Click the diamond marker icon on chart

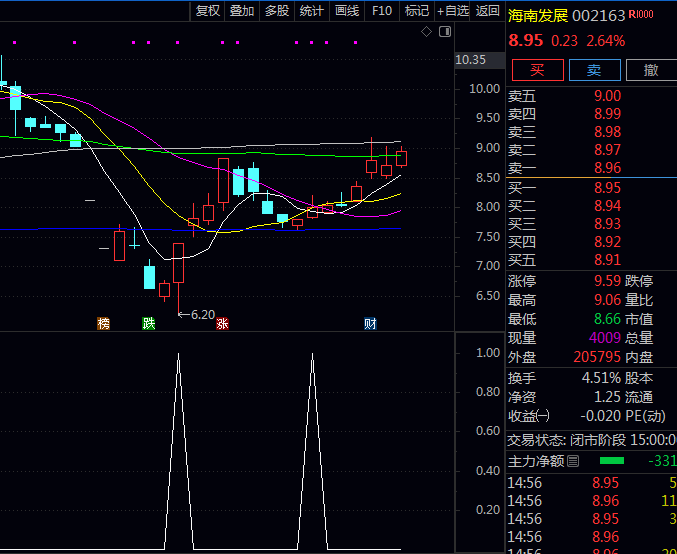point(426,32)
